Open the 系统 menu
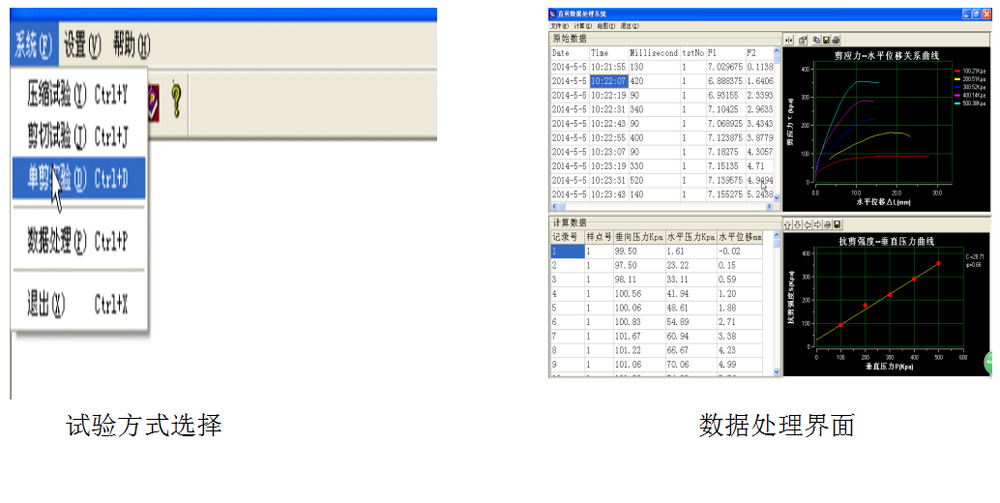Image resolution: width=1000 pixels, height=503 pixels. pos(34,45)
